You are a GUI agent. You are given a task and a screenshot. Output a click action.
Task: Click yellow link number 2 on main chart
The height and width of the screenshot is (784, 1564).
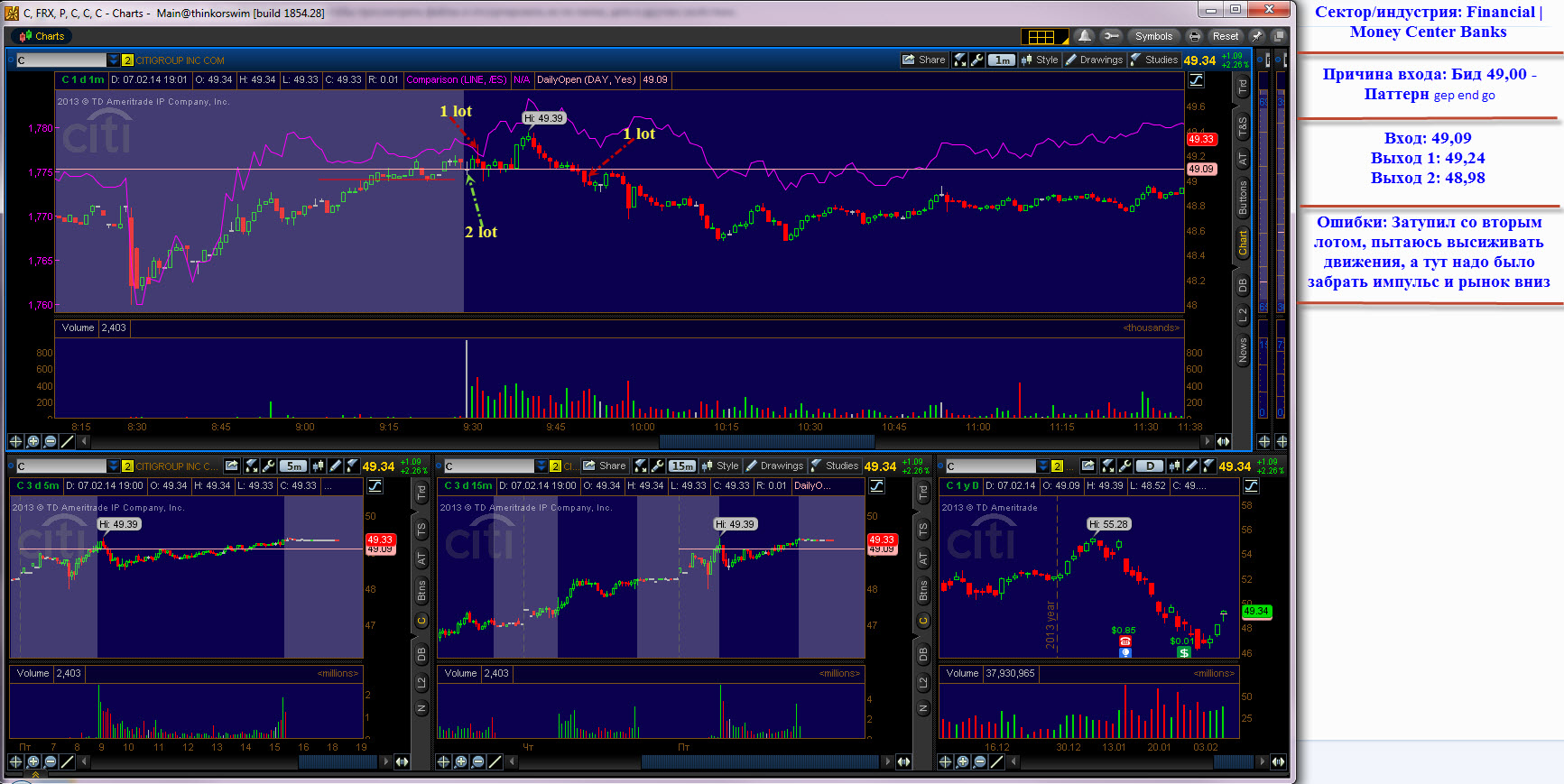click(x=127, y=60)
